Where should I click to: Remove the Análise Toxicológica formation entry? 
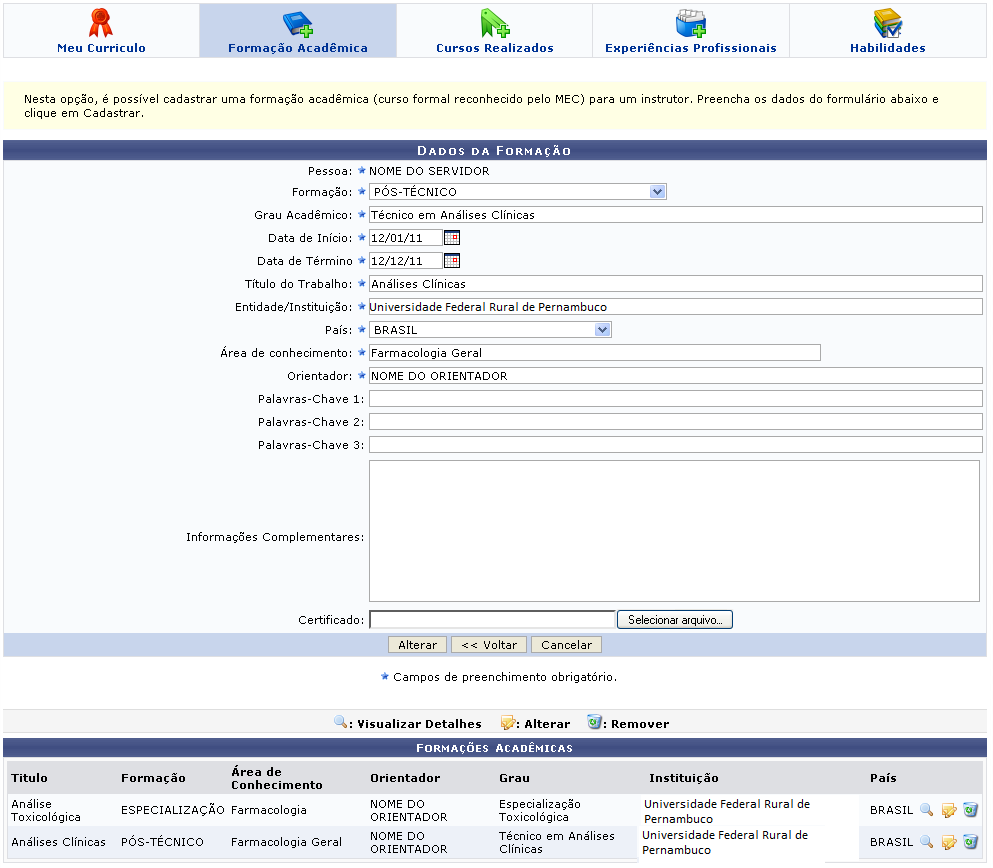[970, 810]
